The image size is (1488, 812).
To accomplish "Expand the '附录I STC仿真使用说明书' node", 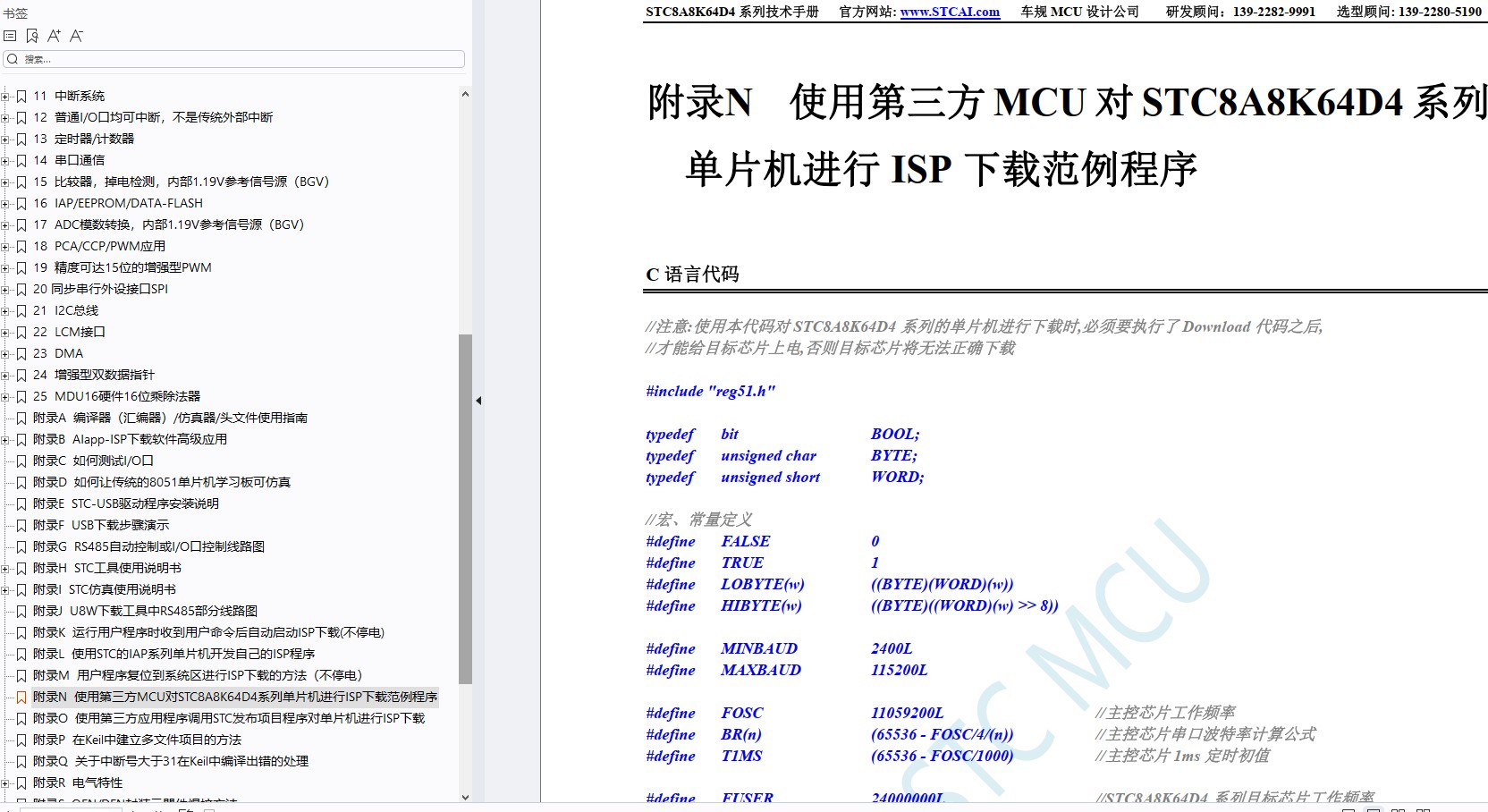I will pyautogui.click(x=5, y=589).
